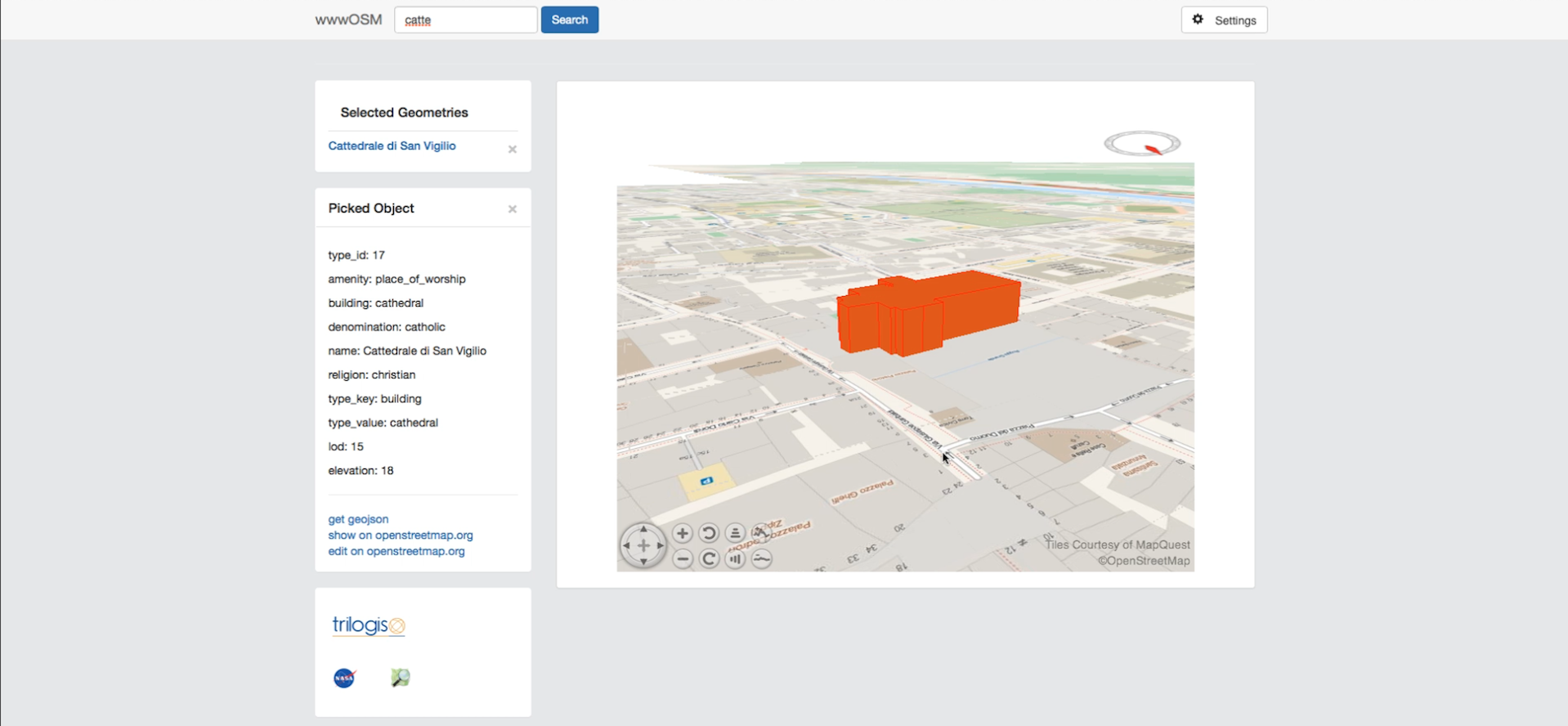Image resolution: width=1568 pixels, height=726 pixels.
Task: Rotate the map view clockwise
Action: click(x=709, y=559)
